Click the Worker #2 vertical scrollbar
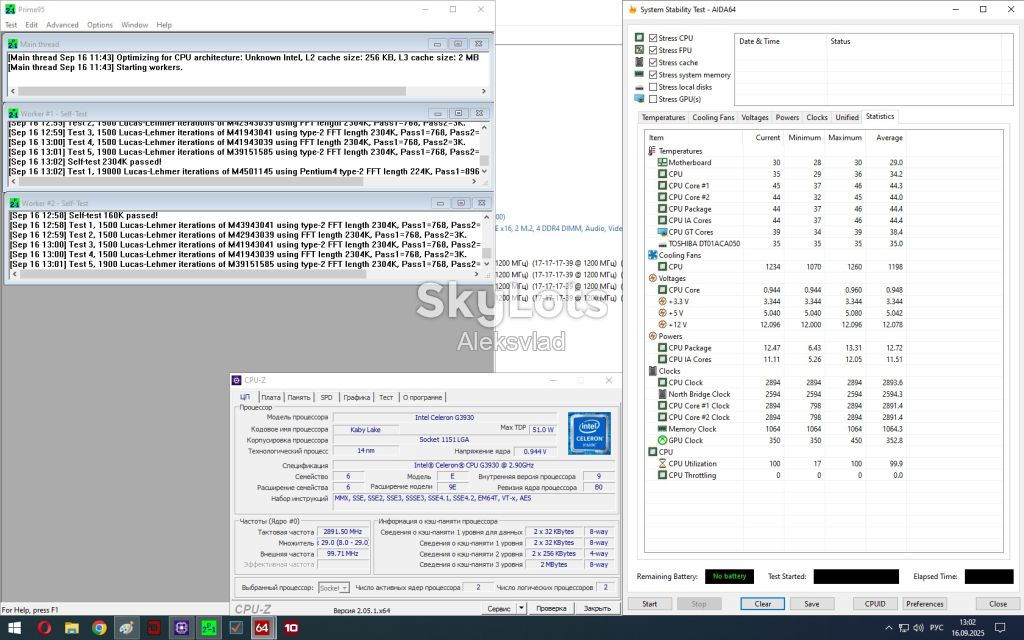 click(x=486, y=239)
